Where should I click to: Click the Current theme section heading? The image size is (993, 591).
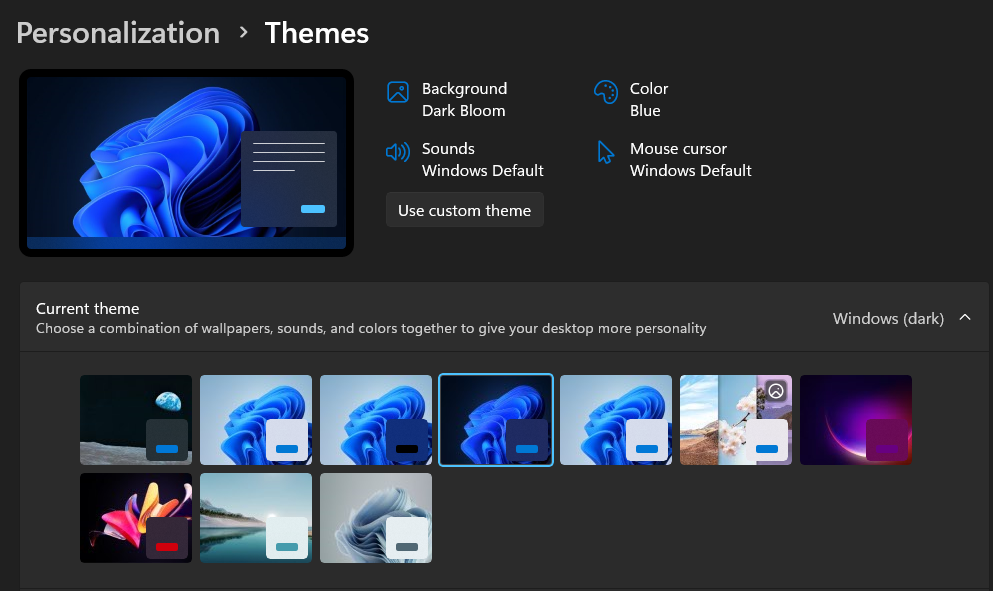tap(88, 308)
